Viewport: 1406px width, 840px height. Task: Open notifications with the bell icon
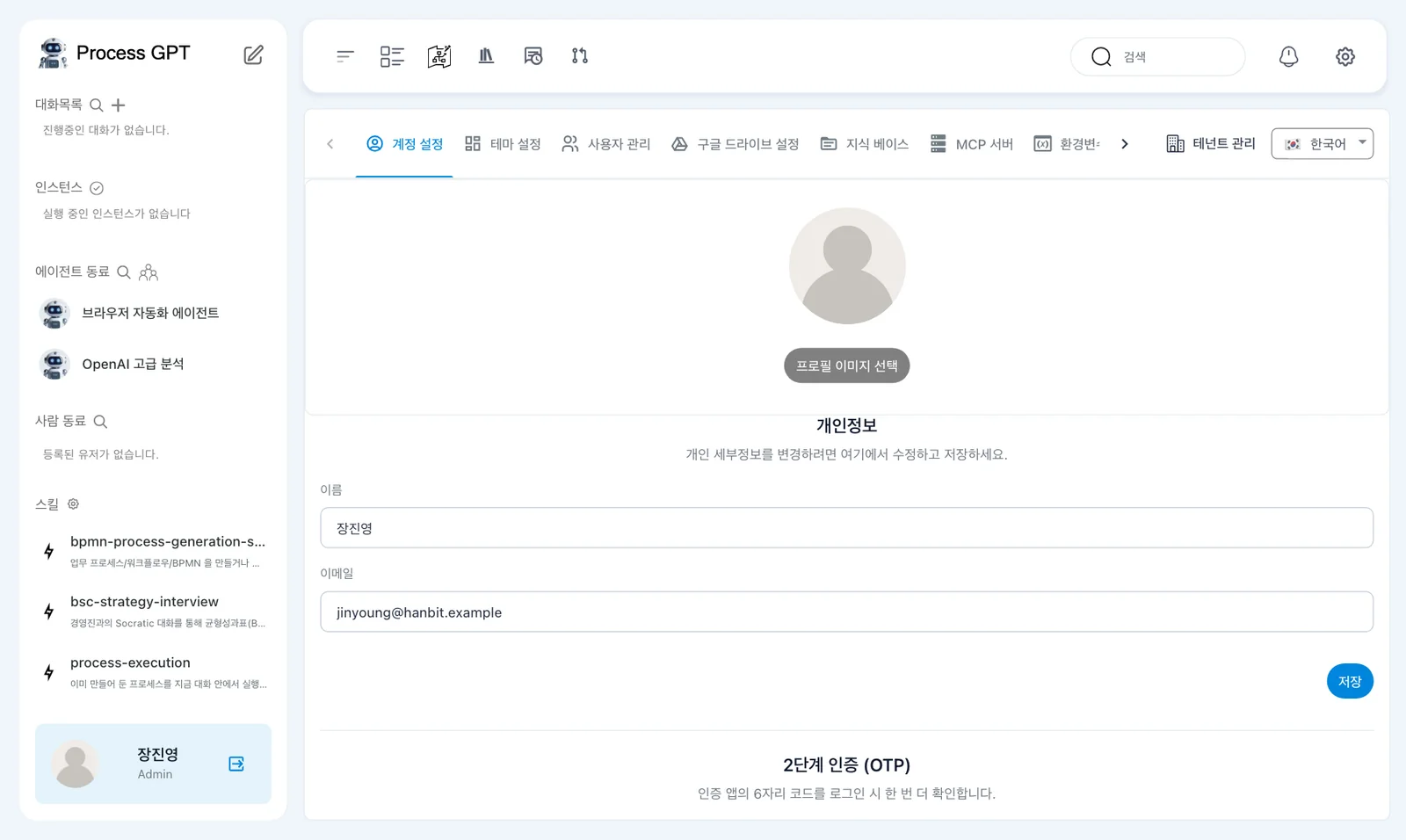(x=1288, y=56)
